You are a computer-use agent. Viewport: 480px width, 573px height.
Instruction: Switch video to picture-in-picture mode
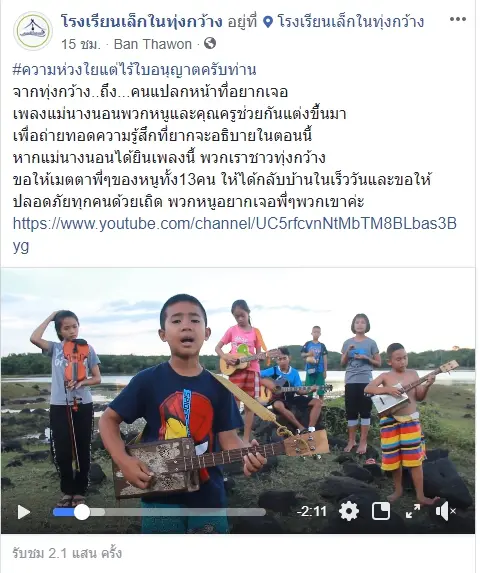coord(381,511)
